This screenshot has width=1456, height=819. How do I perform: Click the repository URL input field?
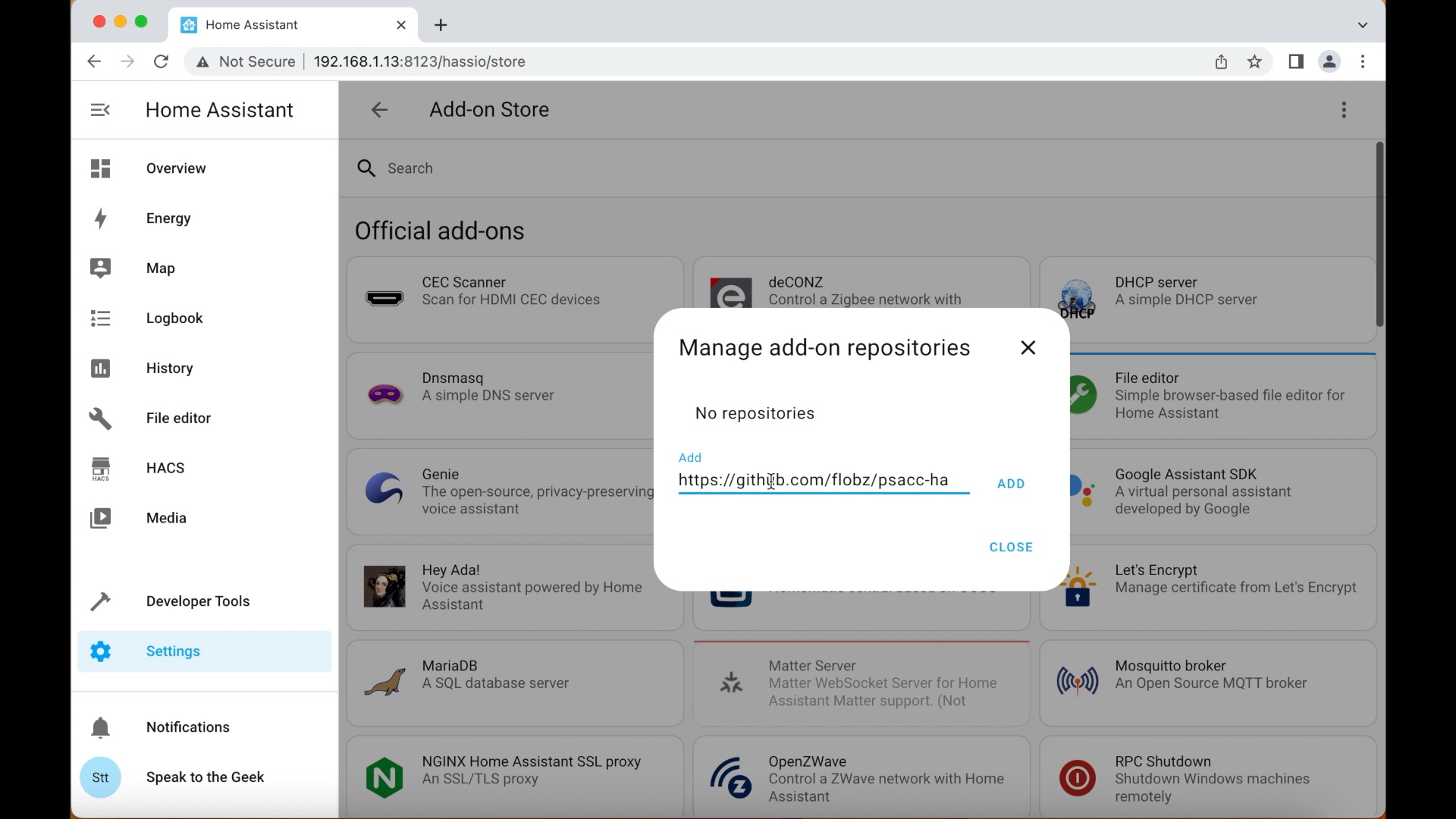point(823,481)
